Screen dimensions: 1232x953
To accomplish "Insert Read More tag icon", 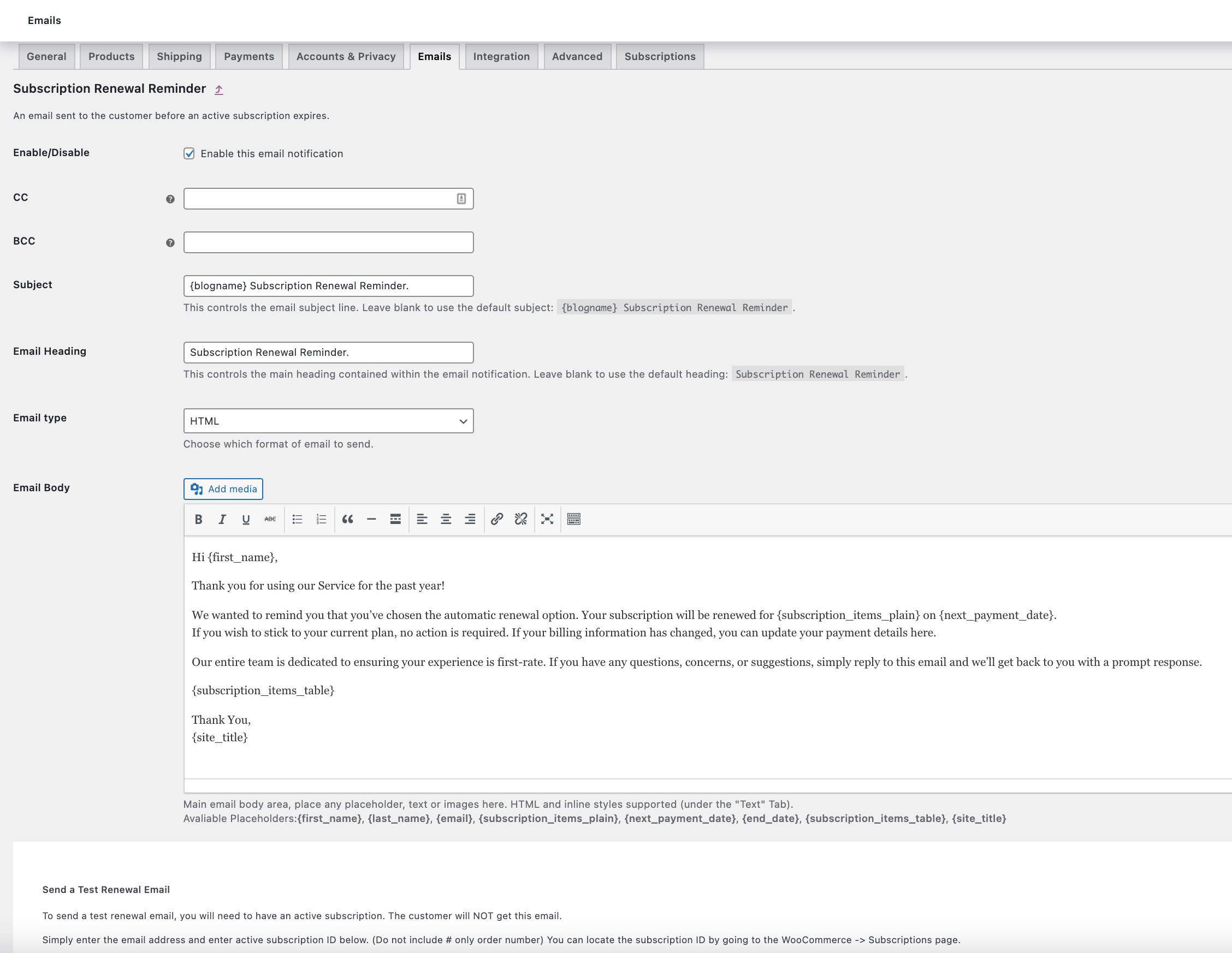I will click(395, 520).
